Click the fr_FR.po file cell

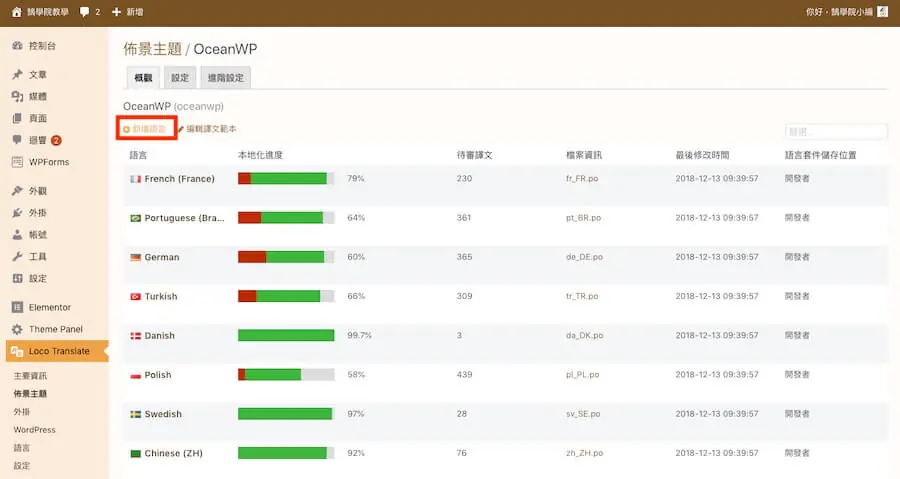tap(582, 178)
